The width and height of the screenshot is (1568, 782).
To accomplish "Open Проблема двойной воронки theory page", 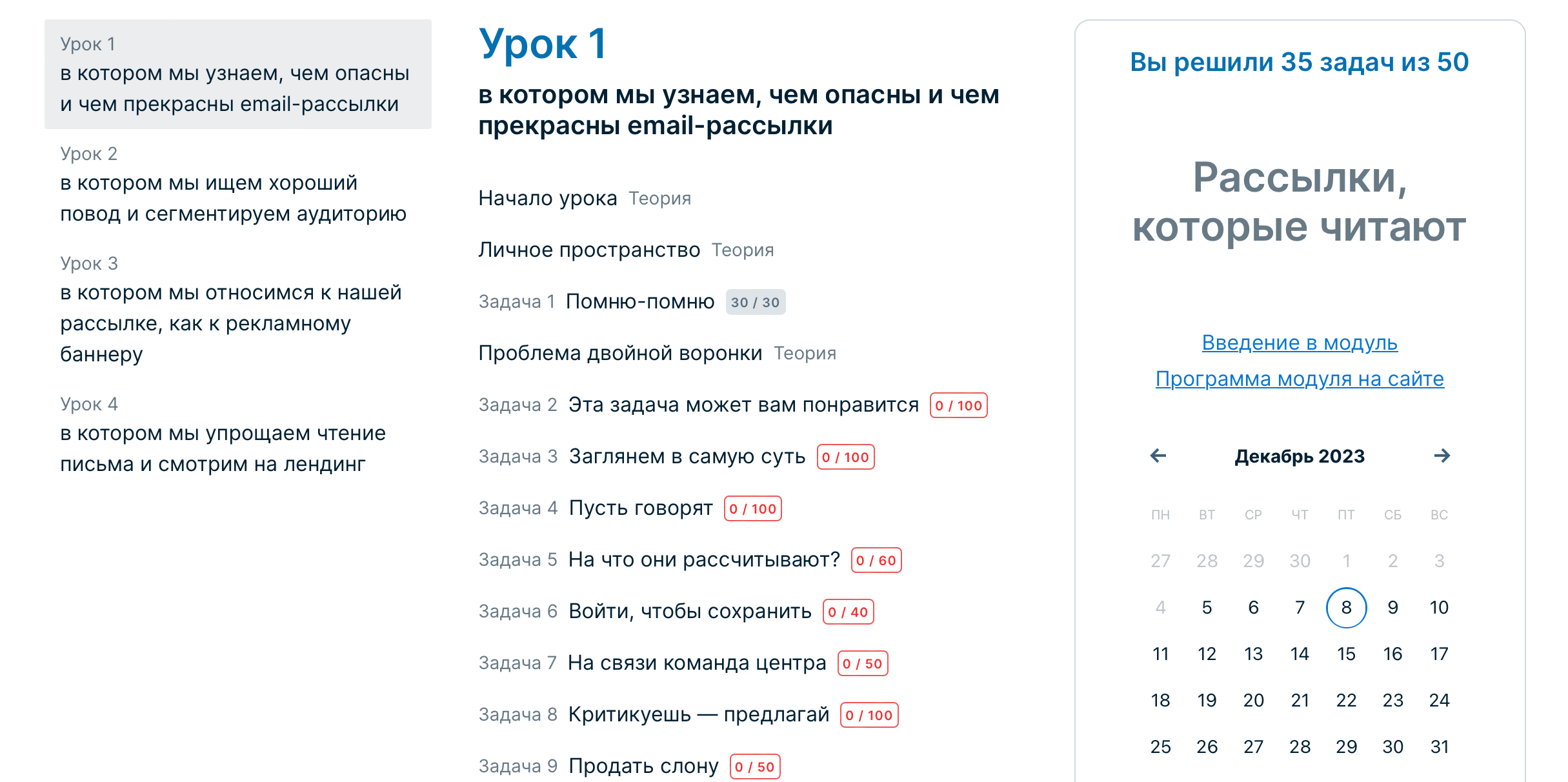I will pos(619,353).
